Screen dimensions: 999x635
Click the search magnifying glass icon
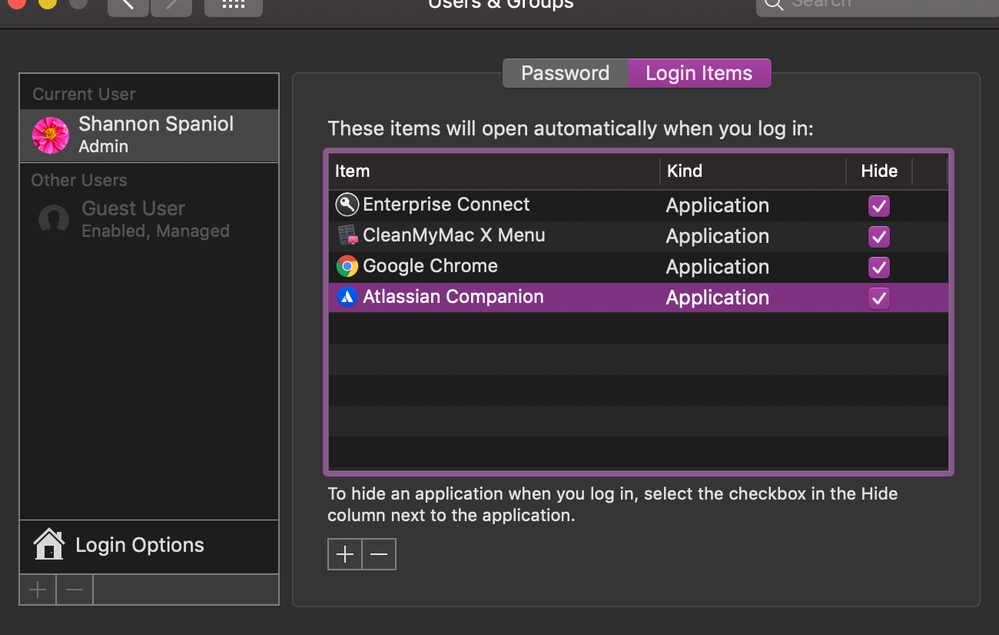click(773, 4)
